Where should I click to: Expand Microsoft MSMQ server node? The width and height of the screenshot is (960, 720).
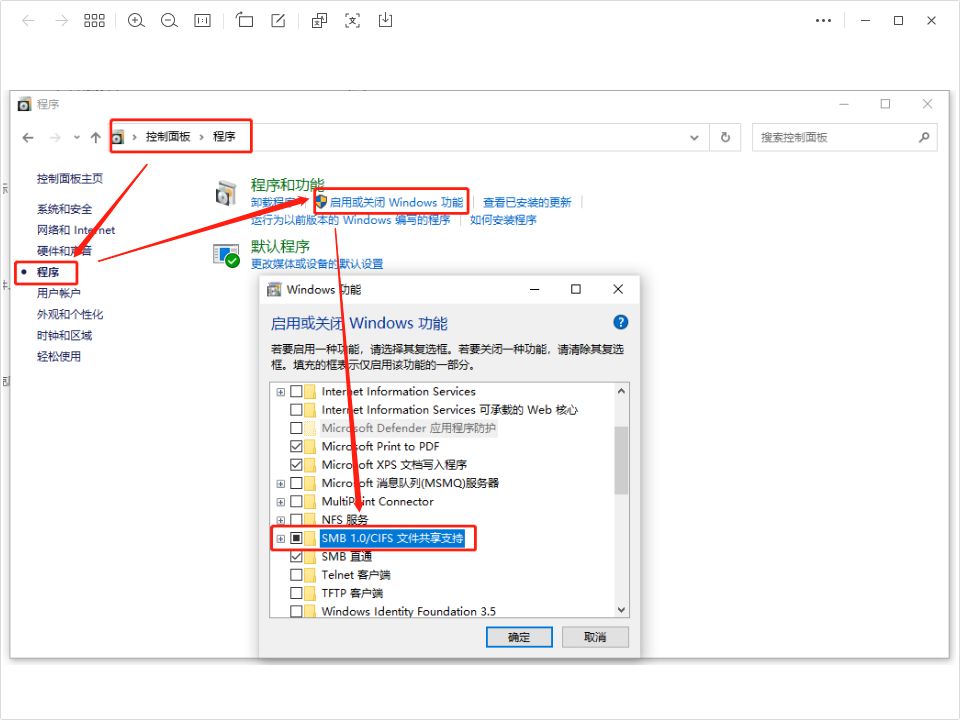(x=280, y=484)
